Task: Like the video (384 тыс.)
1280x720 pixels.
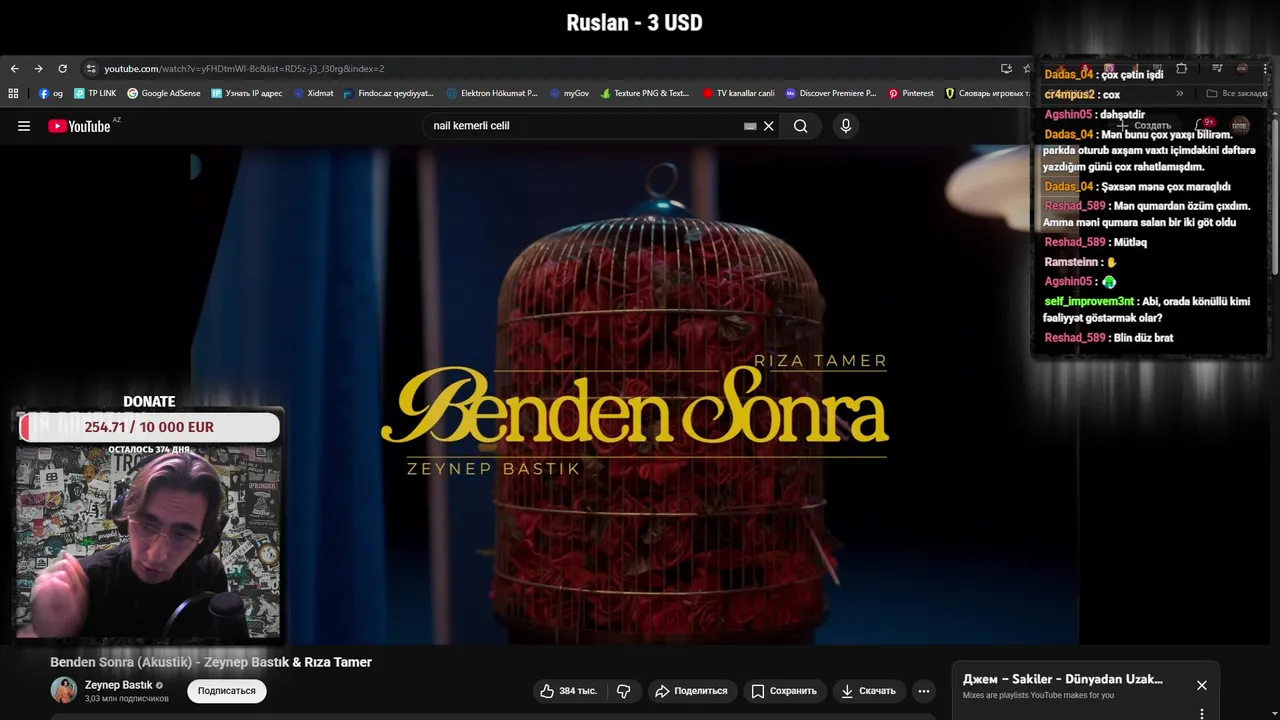Action: 569,691
